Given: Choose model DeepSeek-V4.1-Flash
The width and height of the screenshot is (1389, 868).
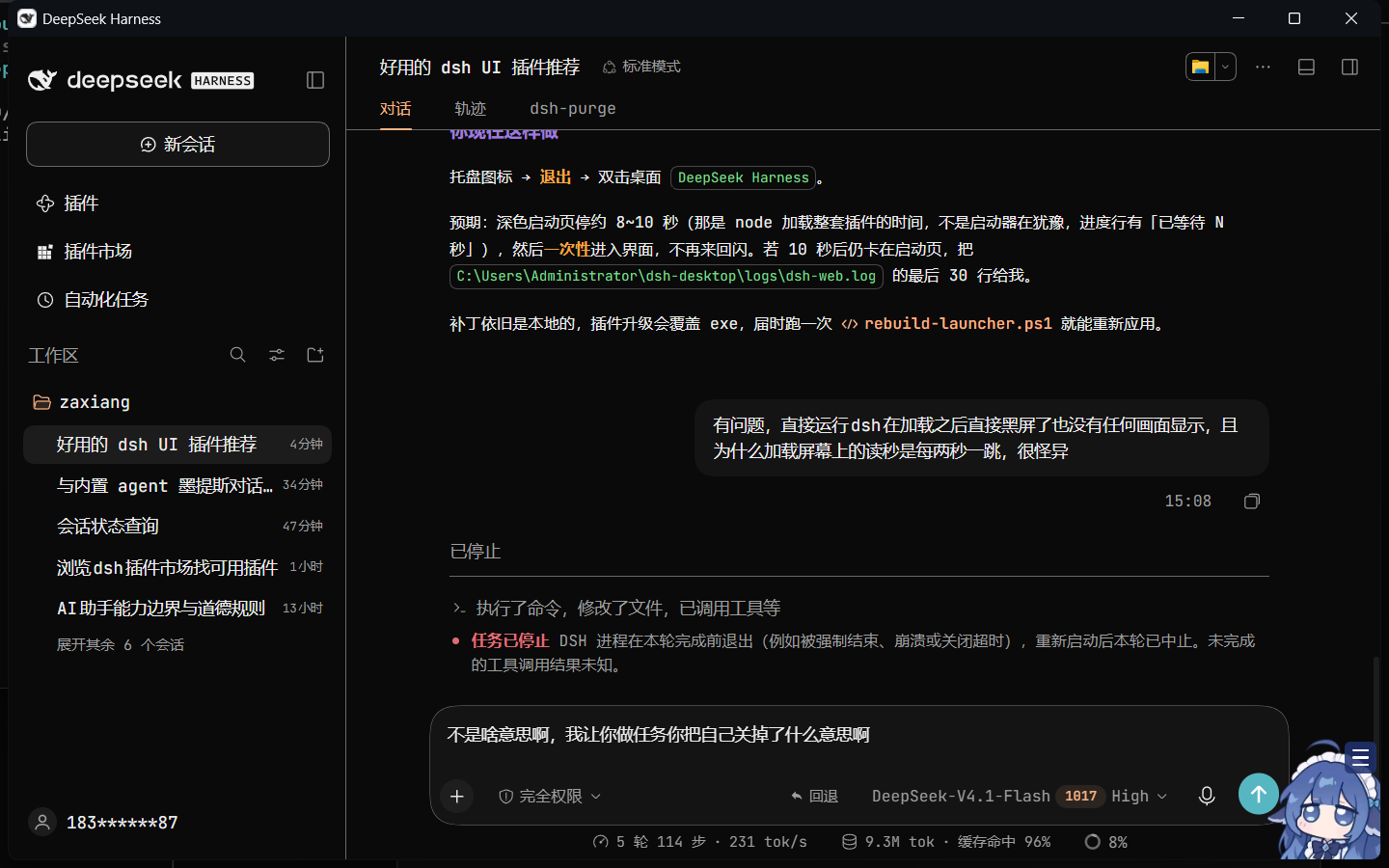Looking at the screenshot, I should (x=961, y=797).
